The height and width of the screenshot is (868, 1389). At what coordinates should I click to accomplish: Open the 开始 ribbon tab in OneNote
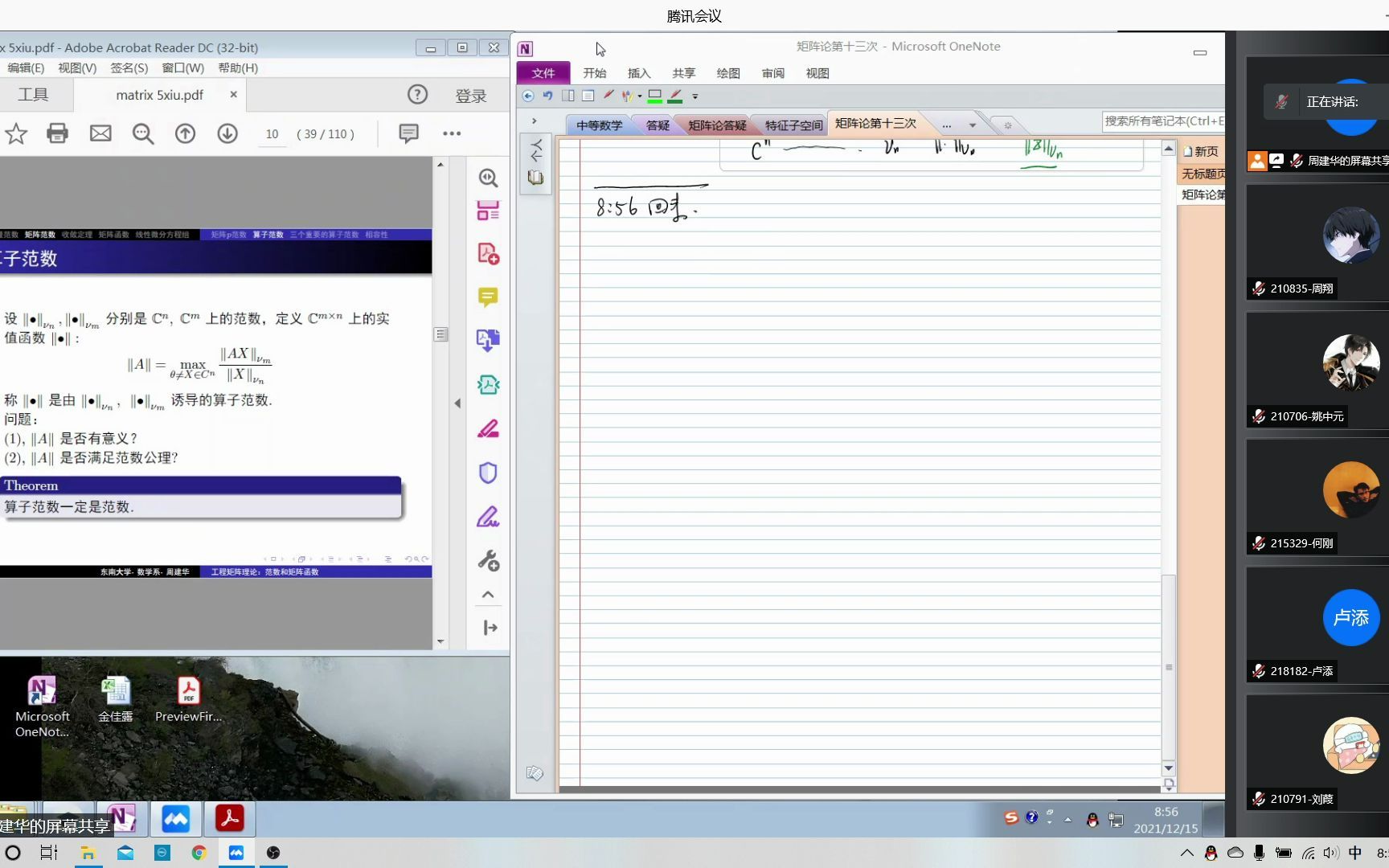[595, 73]
